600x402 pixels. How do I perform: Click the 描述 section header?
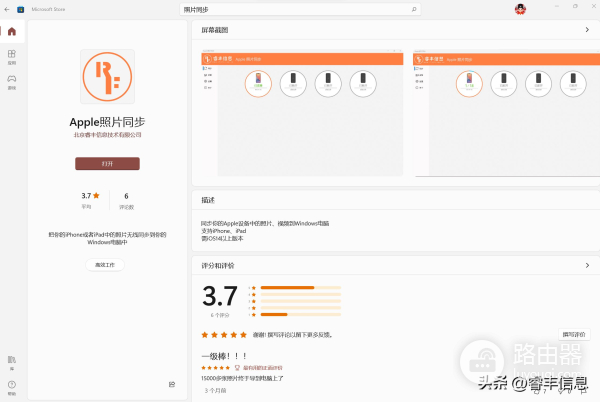pos(208,200)
